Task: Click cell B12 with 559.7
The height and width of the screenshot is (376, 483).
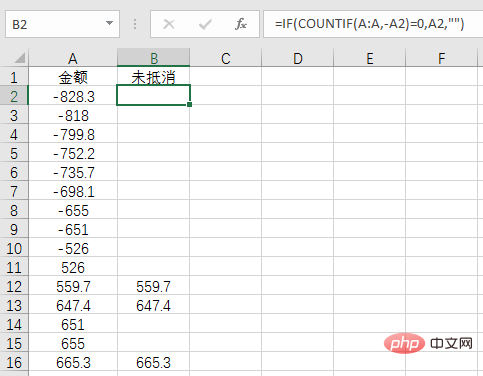Action: (x=154, y=286)
